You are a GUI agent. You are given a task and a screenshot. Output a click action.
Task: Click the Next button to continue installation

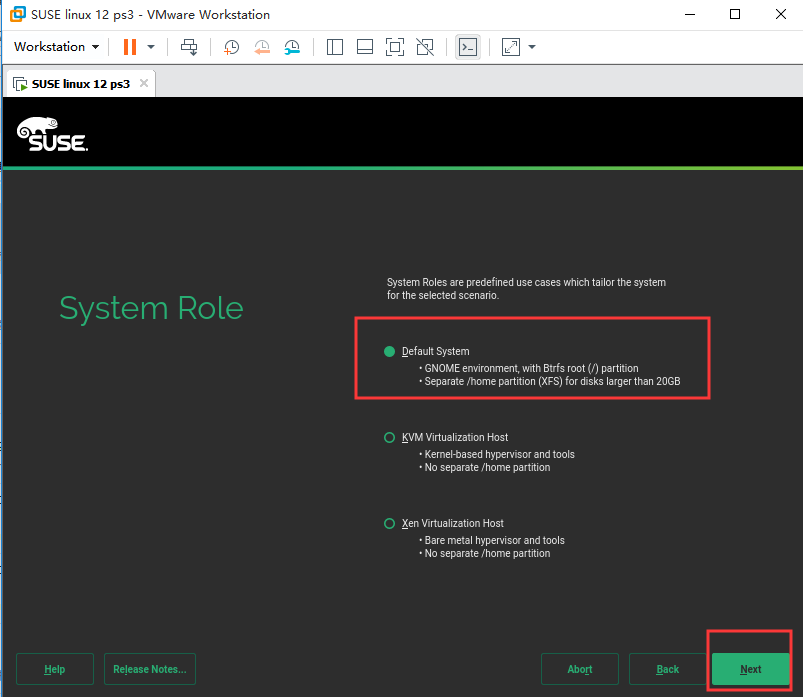pyautogui.click(x=750, y=669)
